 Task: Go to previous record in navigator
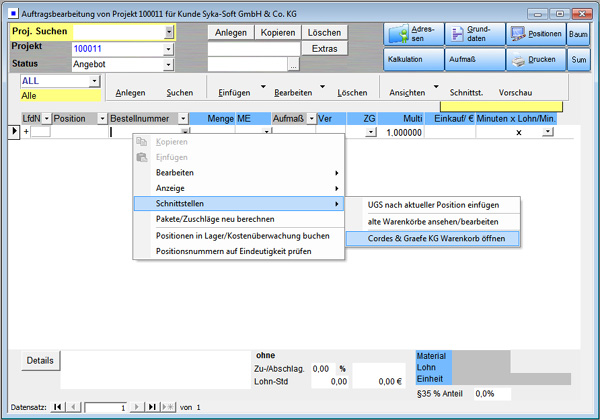[x=72, y=407]
